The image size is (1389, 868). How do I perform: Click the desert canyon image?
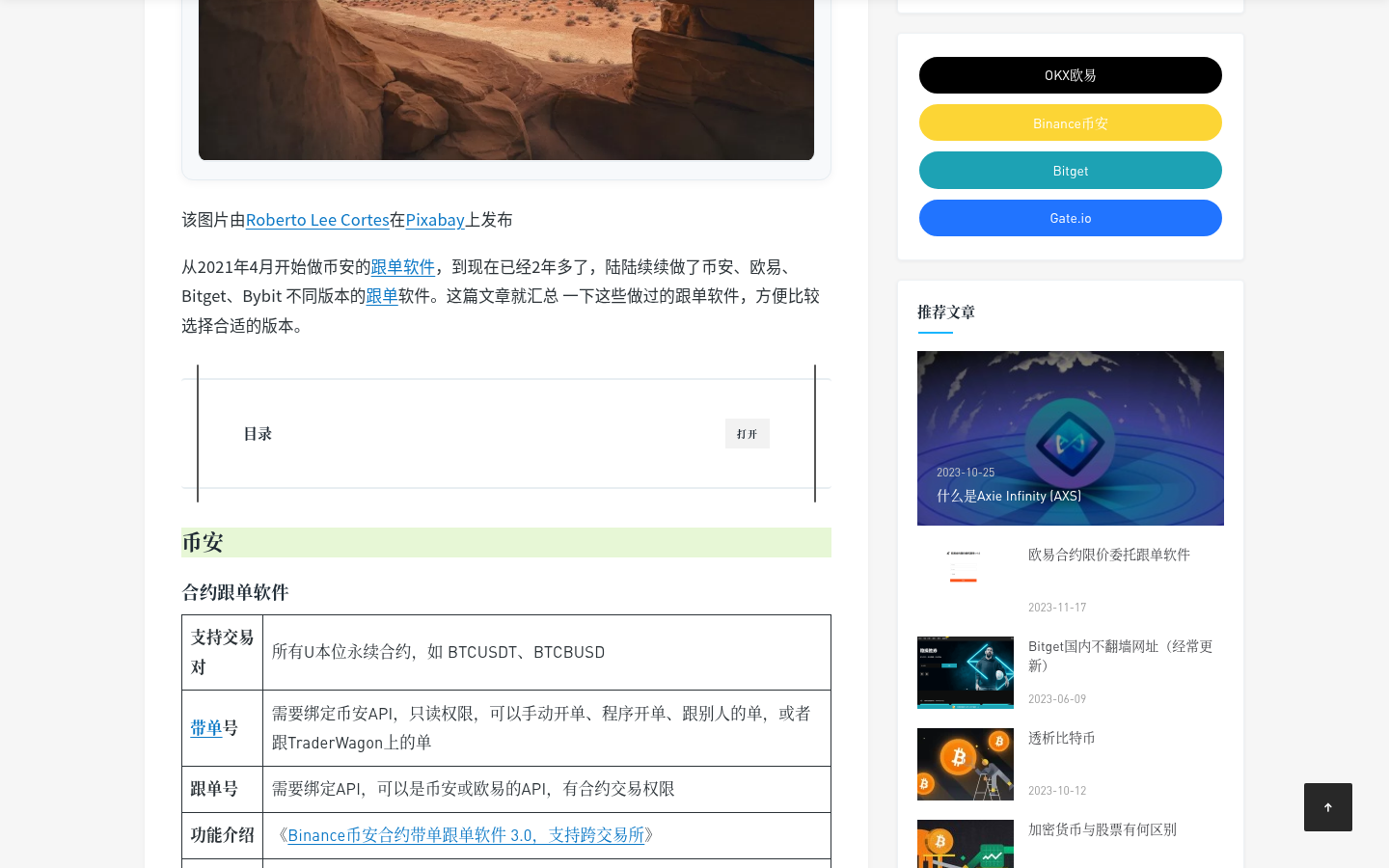click(x=506, y=80)
